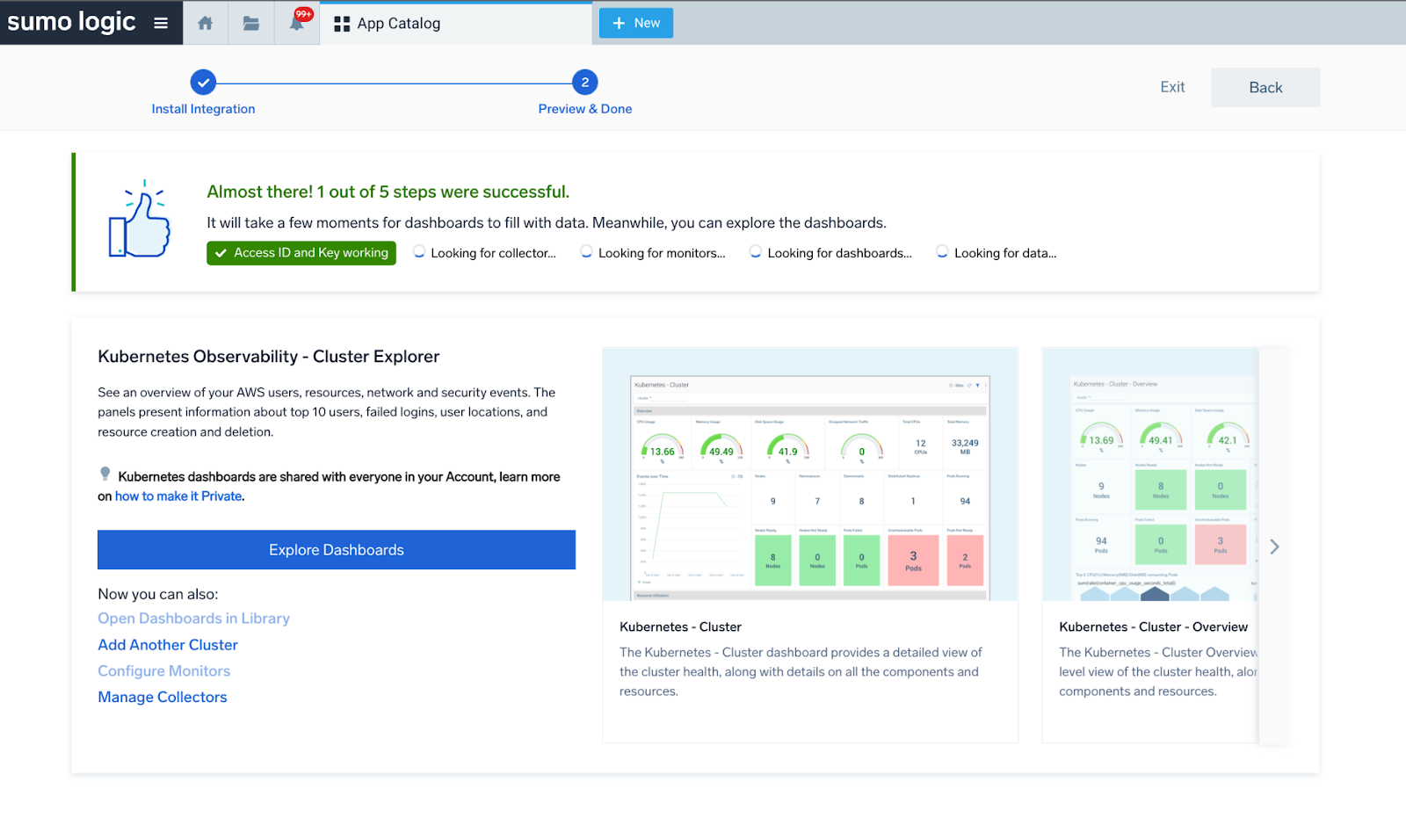Open the Kubernetes - Cluster dashboard thumbnail
The image size is (1406, 840).
tap(810, 474)
